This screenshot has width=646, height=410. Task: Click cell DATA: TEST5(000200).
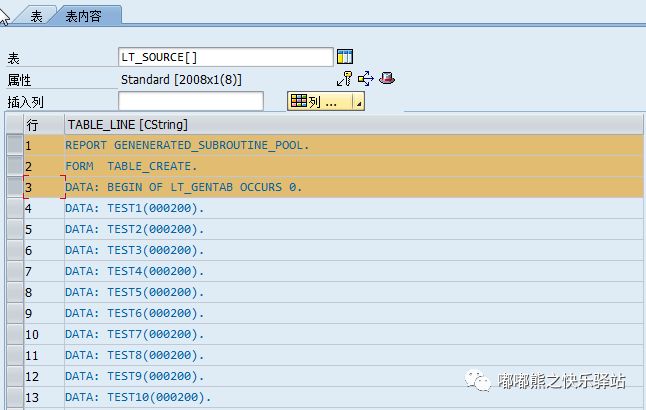pyautogui.click(x=353, y=292)
